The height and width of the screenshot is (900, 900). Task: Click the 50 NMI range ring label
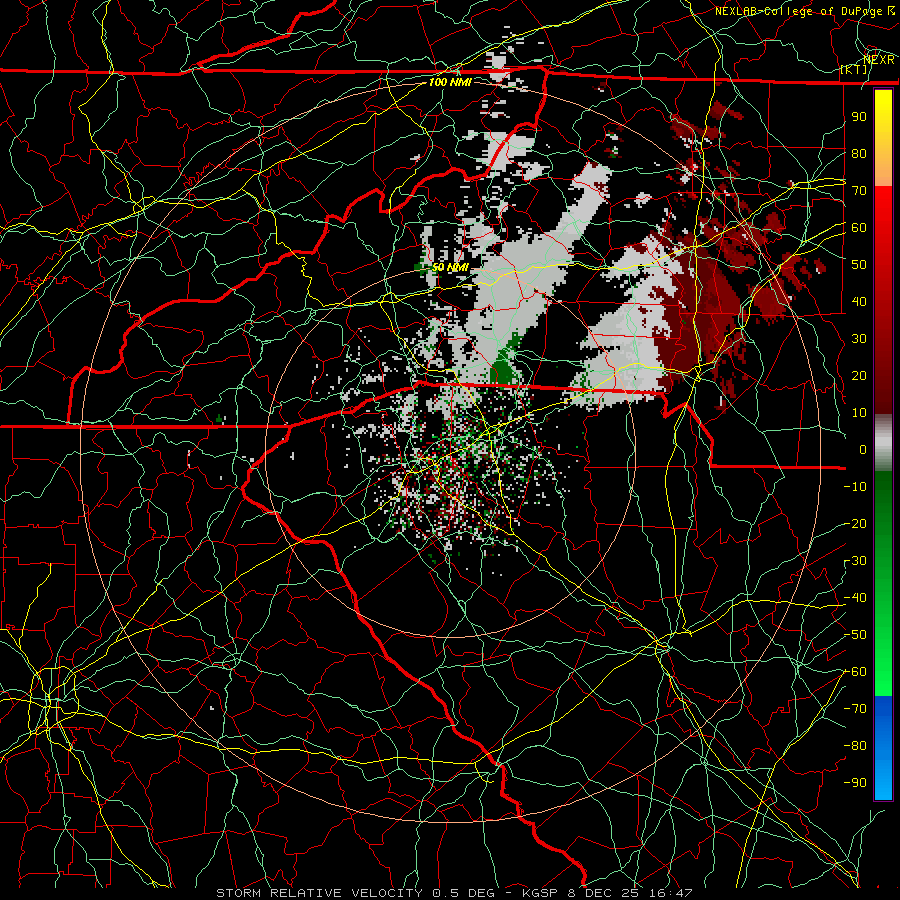tap(450, 267)
